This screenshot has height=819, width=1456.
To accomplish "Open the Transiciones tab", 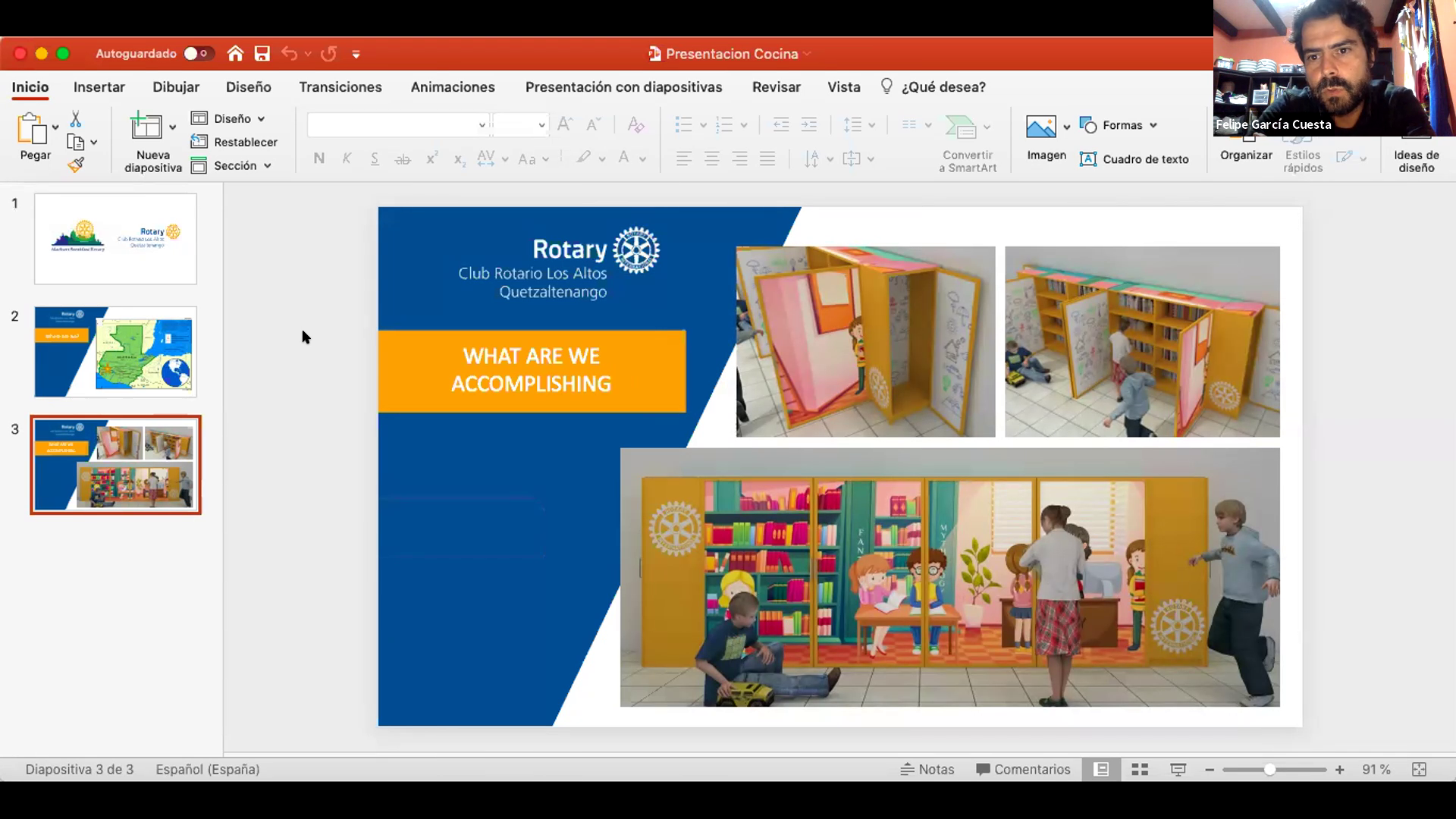I will [x=340, y=87].
